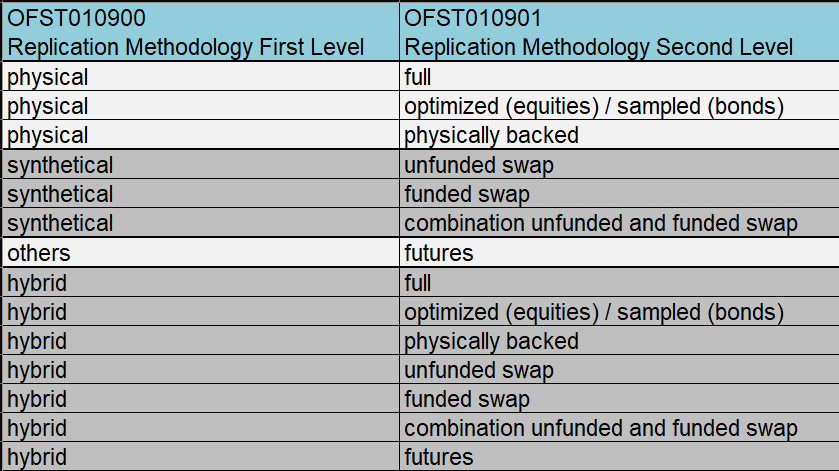Select the OFST010901 Second Level header cell
Viewport: 839px width, 471px height.
click(x=618, y=31)
